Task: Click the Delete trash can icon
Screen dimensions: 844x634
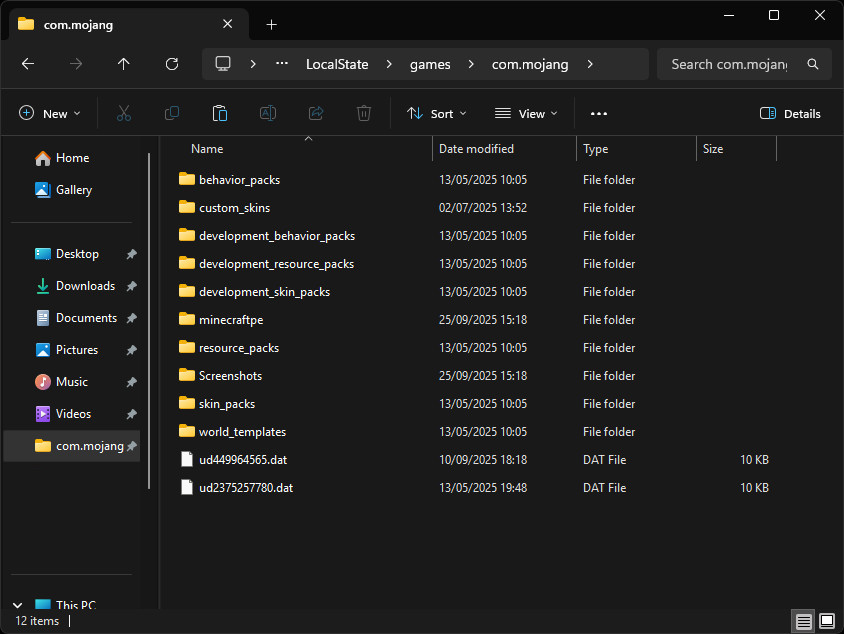Action: click(x=364, y=114)
